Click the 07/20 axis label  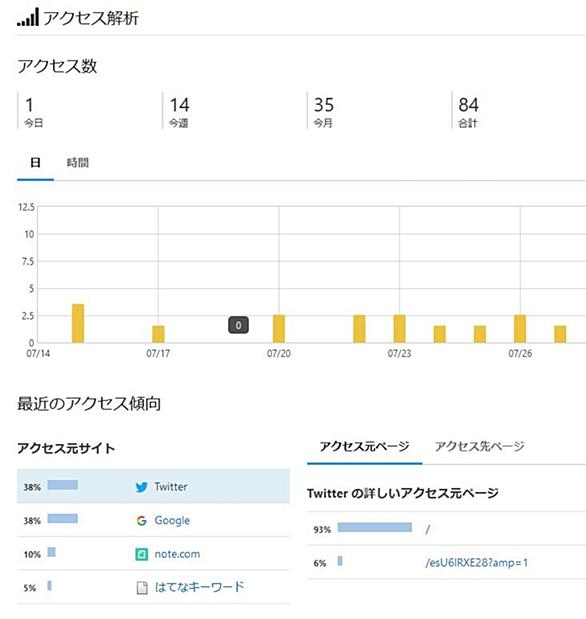[x=279, y=353]
